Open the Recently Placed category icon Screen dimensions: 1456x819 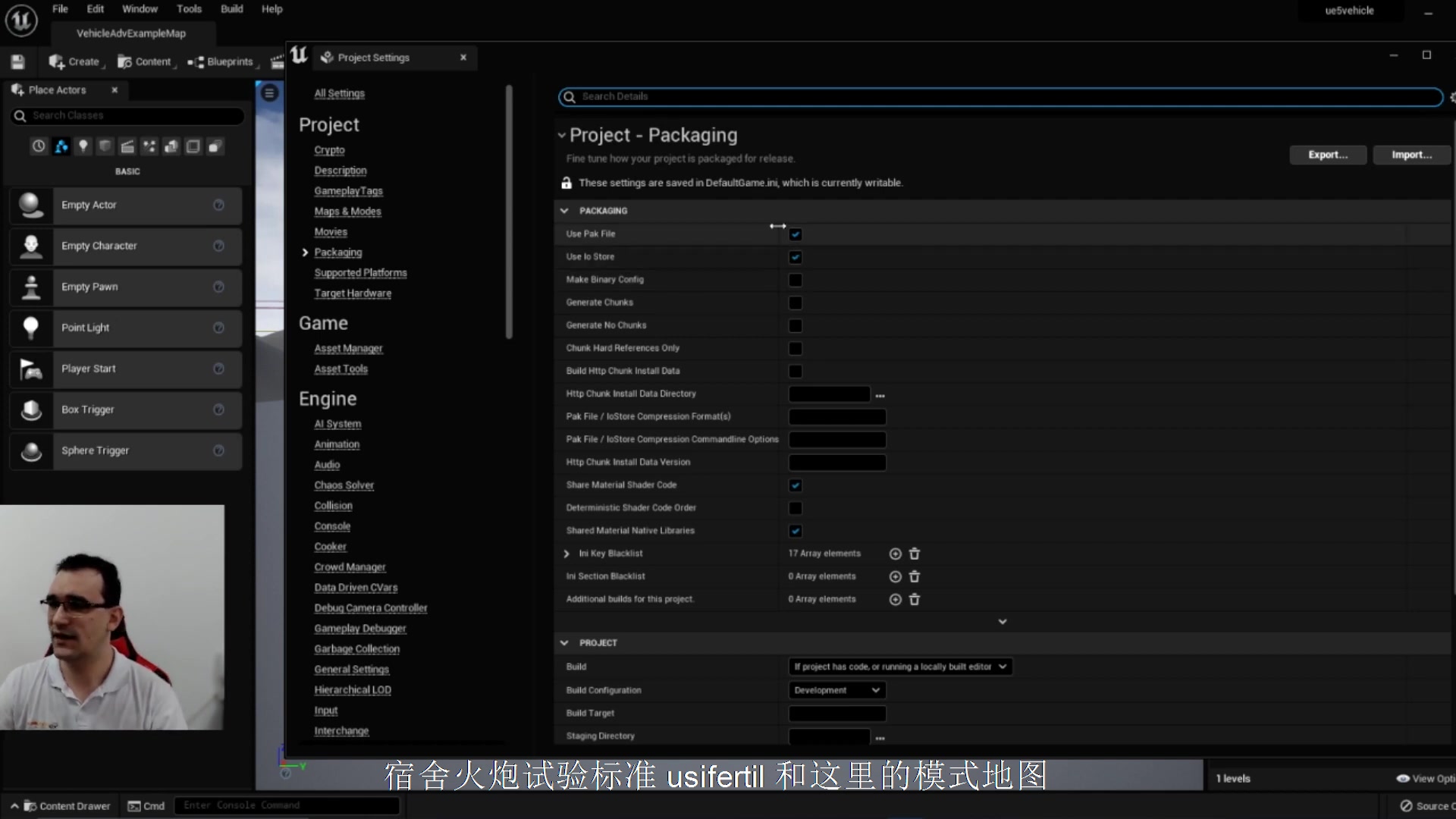(39, 146)
